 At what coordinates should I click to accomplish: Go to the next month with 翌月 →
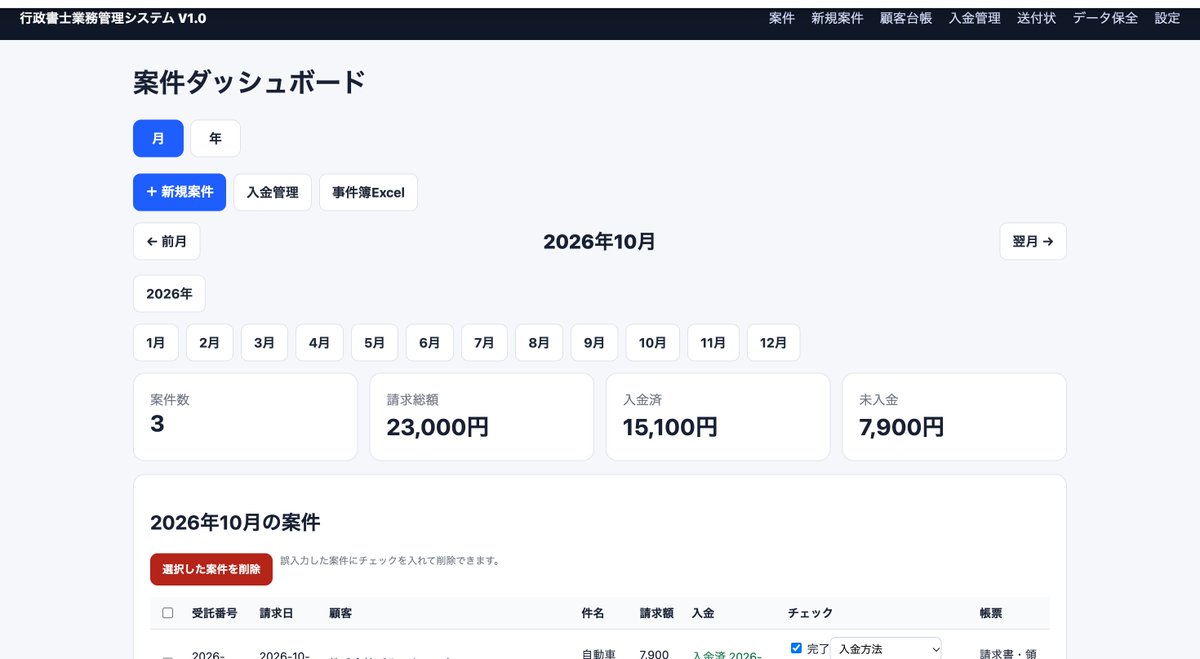[1033, 241]
